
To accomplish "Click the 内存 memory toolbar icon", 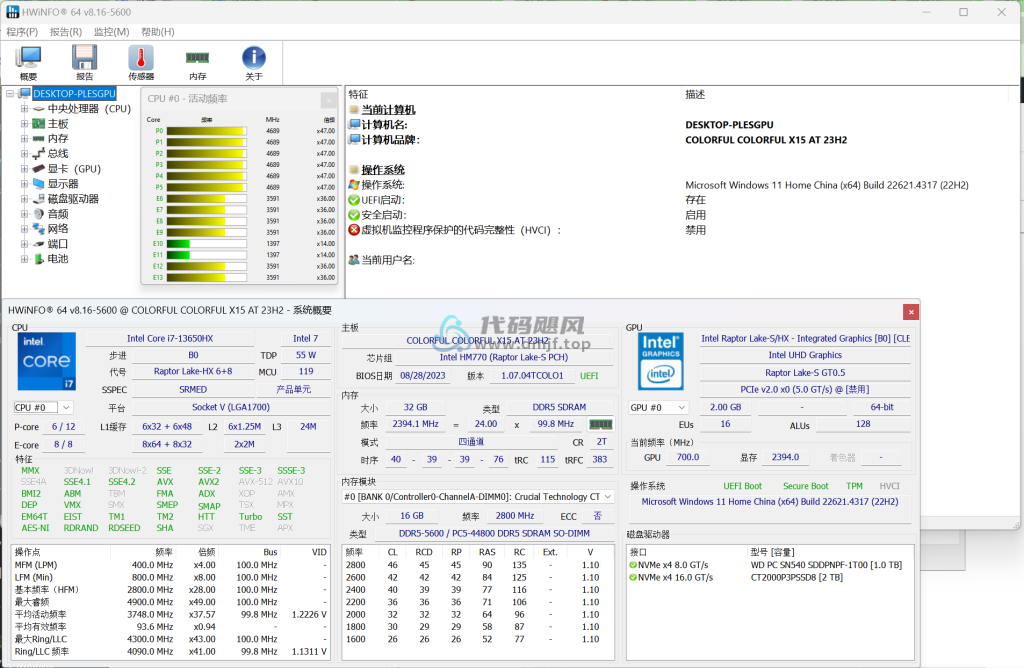I will 197,63.
